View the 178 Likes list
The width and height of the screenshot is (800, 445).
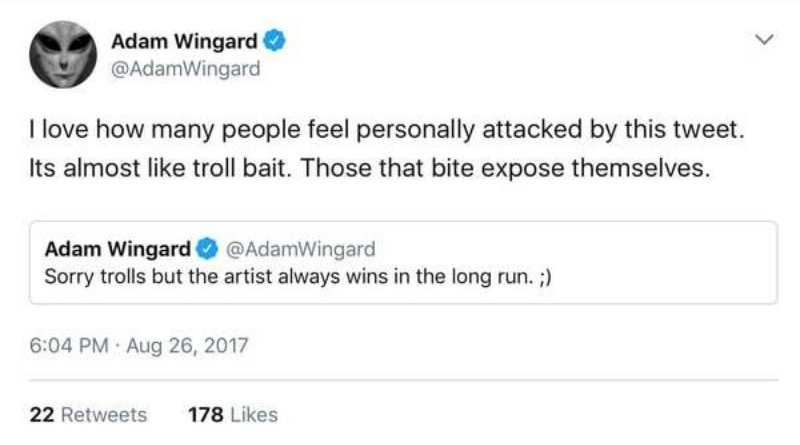[x=233, y=414]
